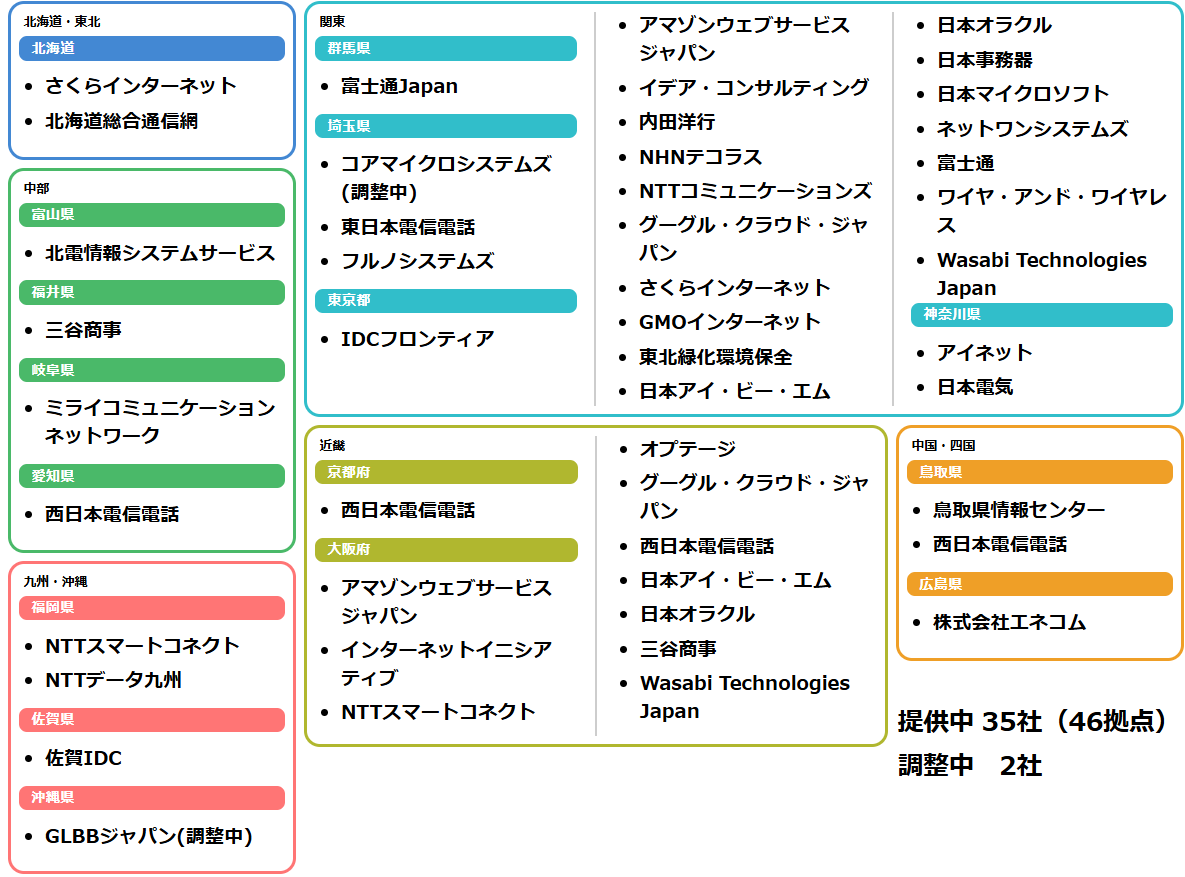Select IDCフロンティア entry

coord(417,339)
